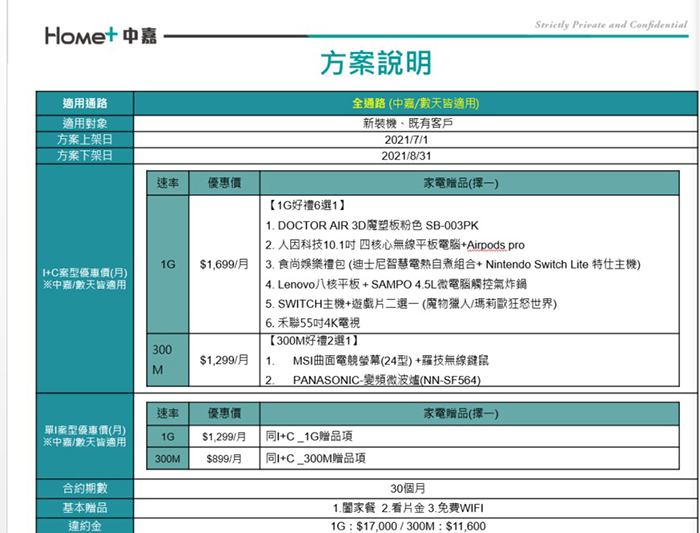Select the 方案說明 page title
700x533 pixels.
coord(376,63)
